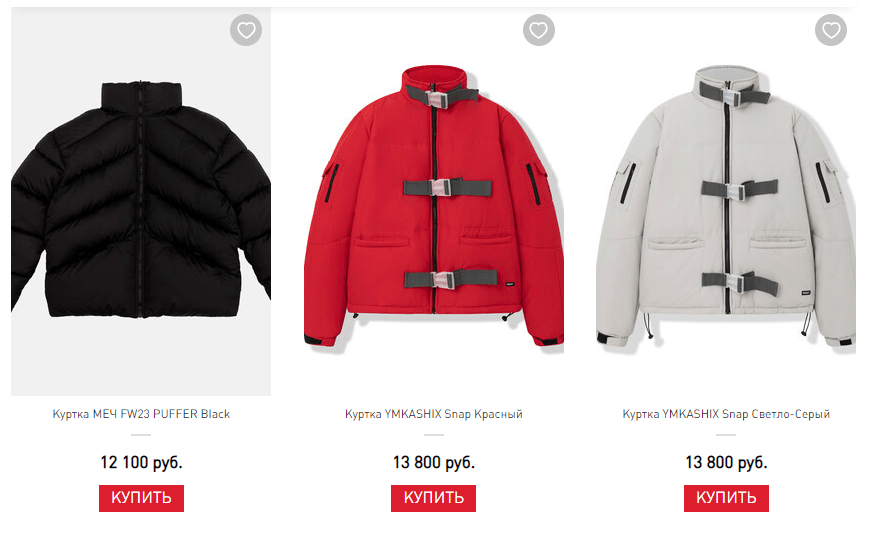Image resolution: width=873 pixels, height=546 pixels.
Task: Click the middle buckle strap on the red jacket
Action: 448,188
